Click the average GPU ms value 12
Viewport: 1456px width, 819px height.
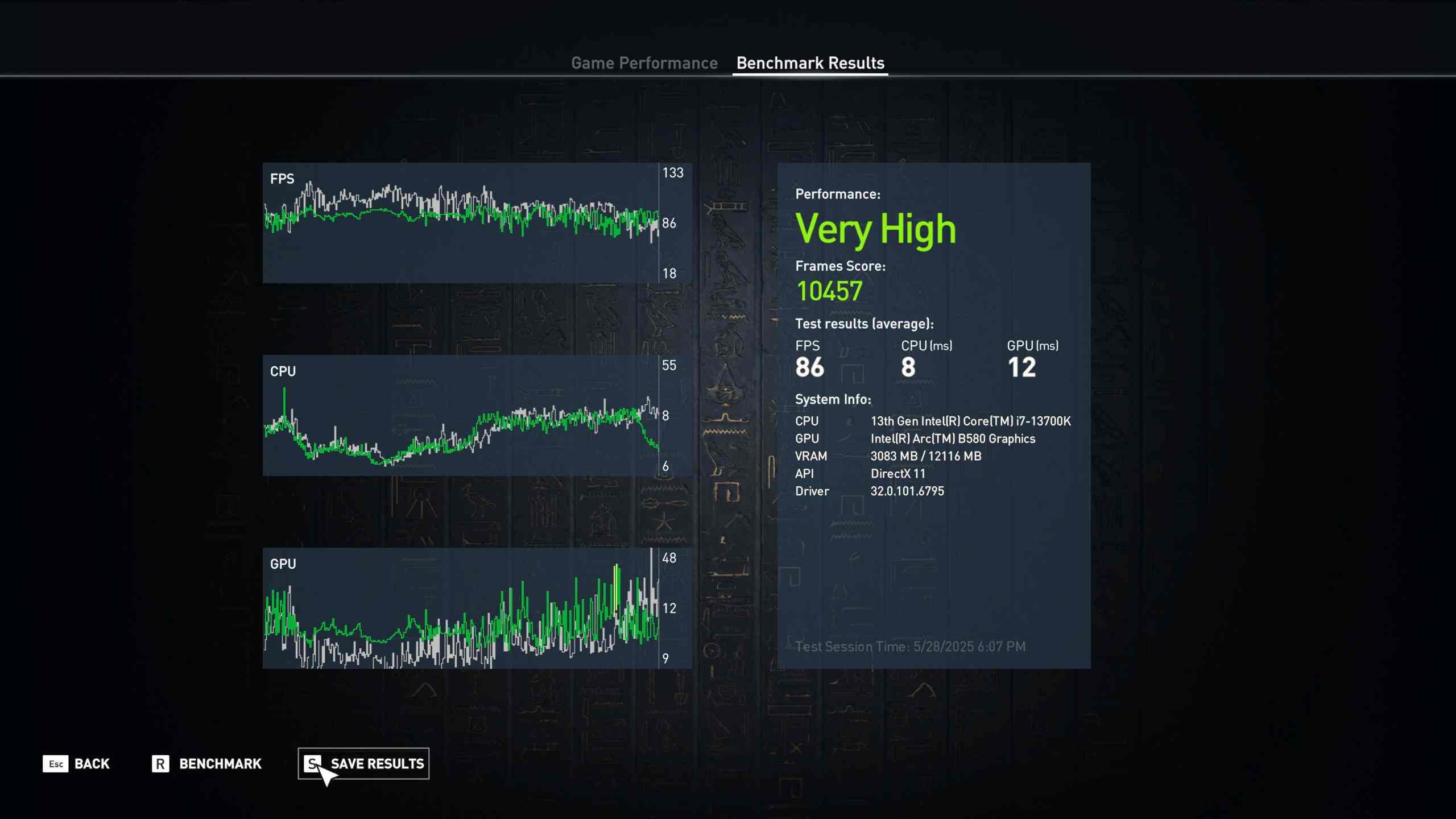click(x=1021, y=367)
